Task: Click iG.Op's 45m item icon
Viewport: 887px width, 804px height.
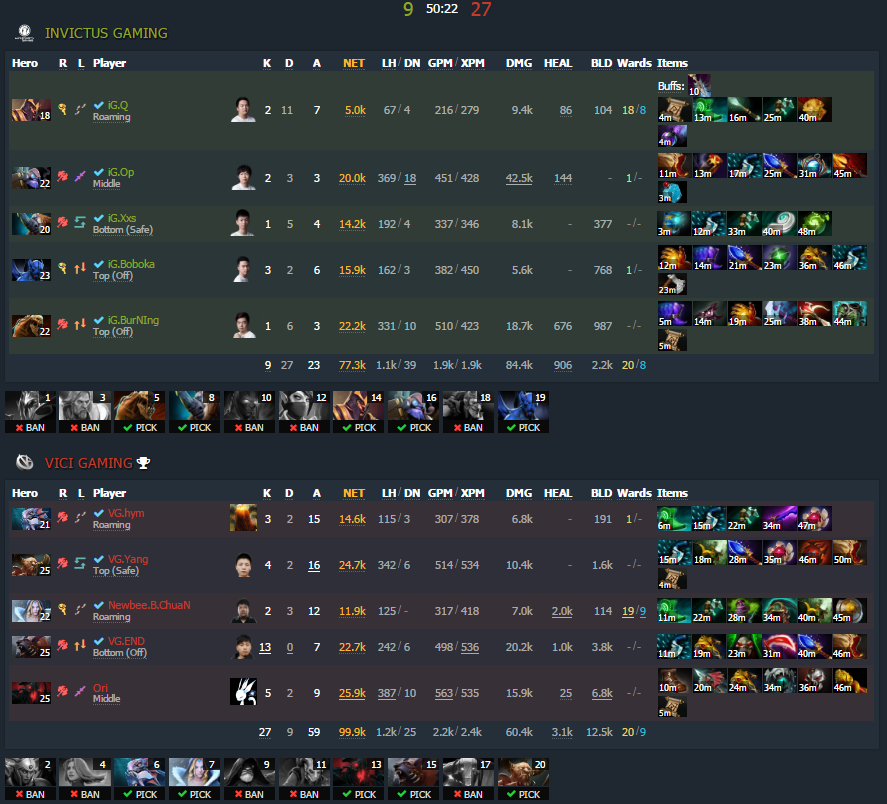Action: click(x=849, y=166)
